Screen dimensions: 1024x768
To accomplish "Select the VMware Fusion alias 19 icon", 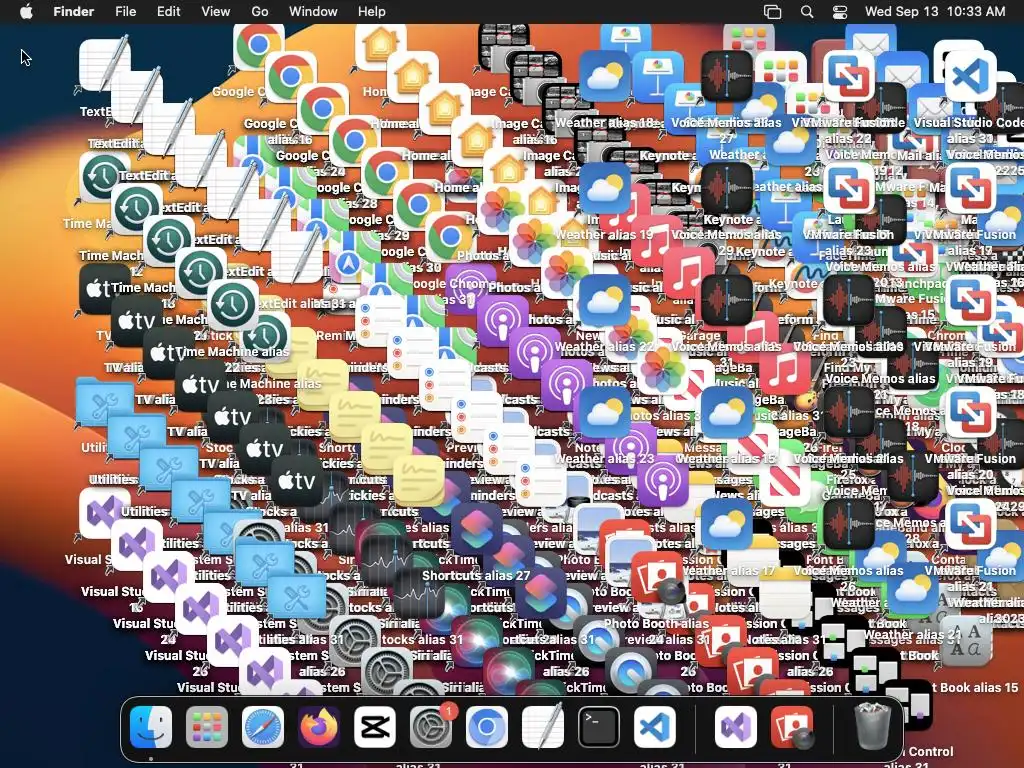I will tap(970, 300).
